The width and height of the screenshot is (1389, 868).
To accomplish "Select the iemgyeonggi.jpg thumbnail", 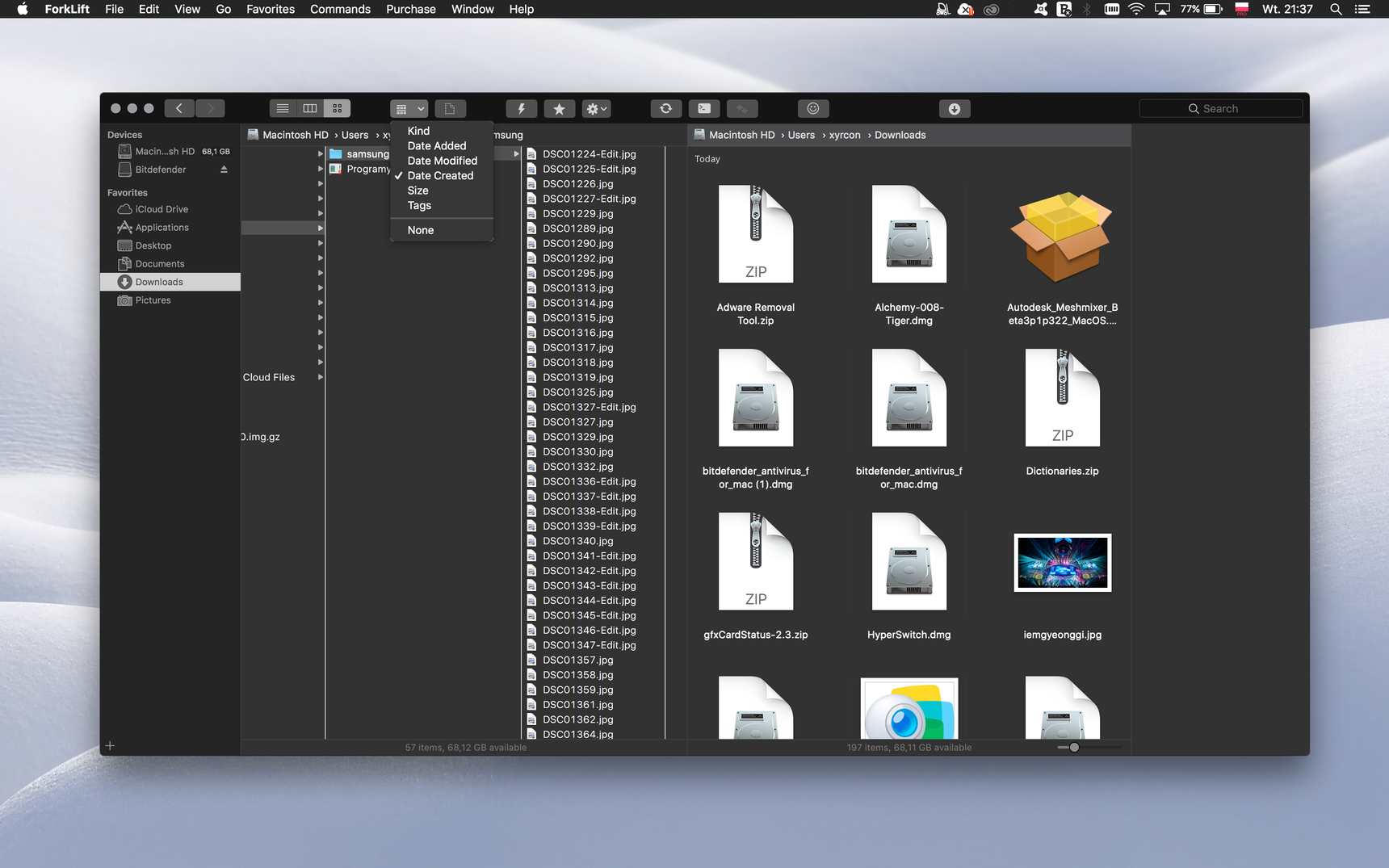I will click(x=1063, y=563).
